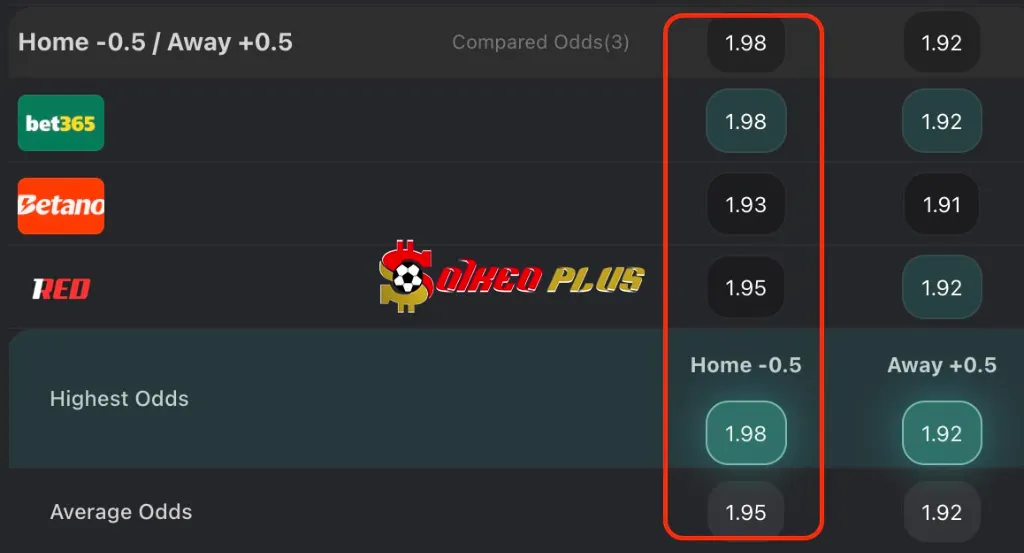Select bet365 away odds 1.92
This screenshot has width=1024, height=553.
tap(942, 121)
